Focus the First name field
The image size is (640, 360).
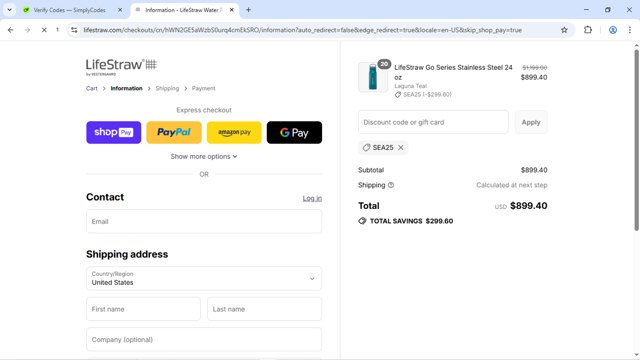pyautogui.click(x=143, y=309)
